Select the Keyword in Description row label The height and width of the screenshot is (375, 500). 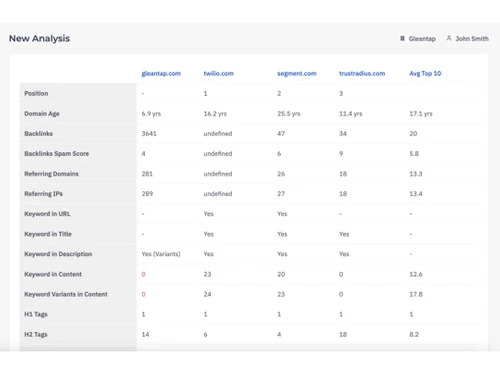[58, 254]
